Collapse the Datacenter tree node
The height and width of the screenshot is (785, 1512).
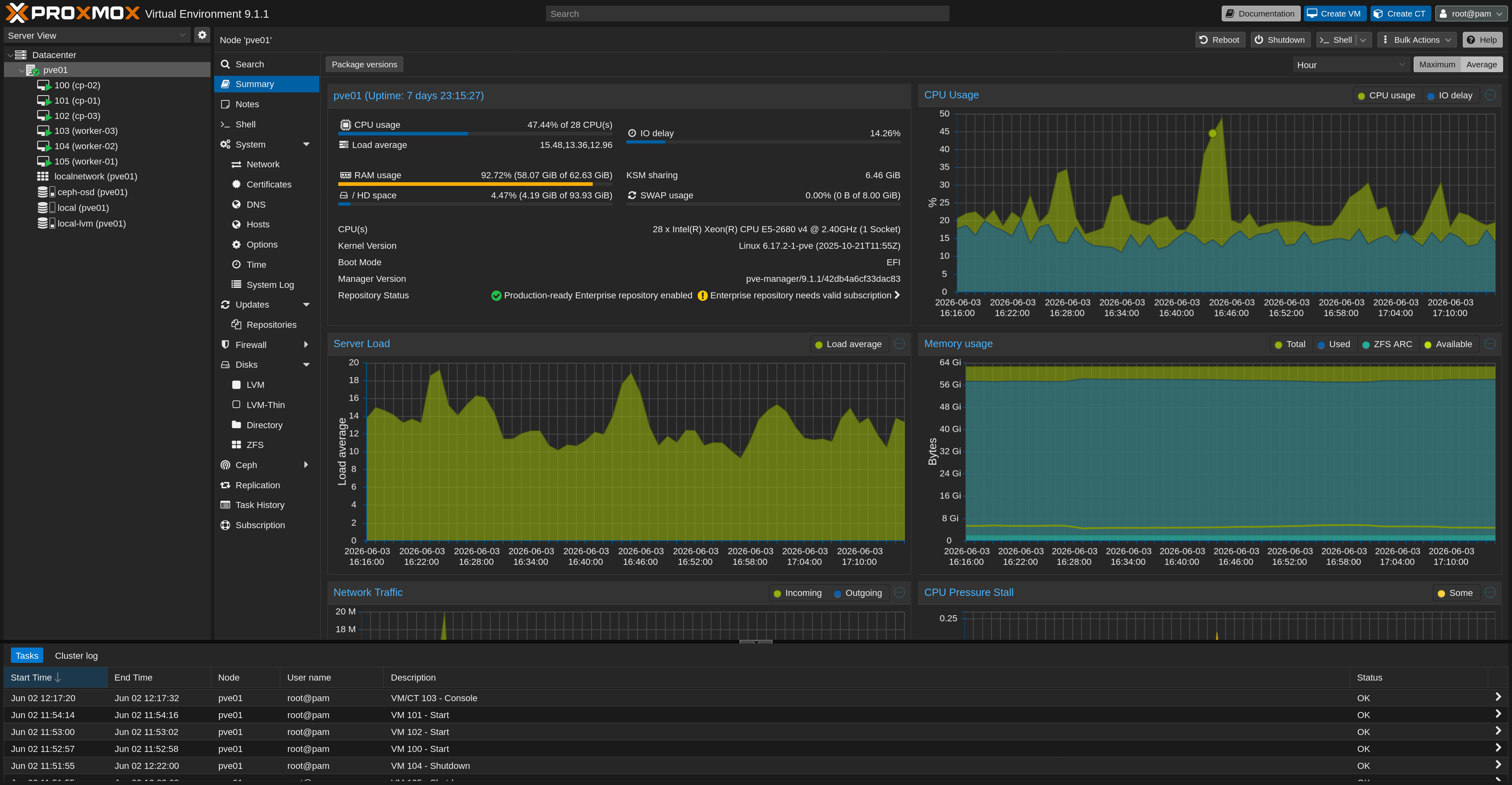(10, 55)
